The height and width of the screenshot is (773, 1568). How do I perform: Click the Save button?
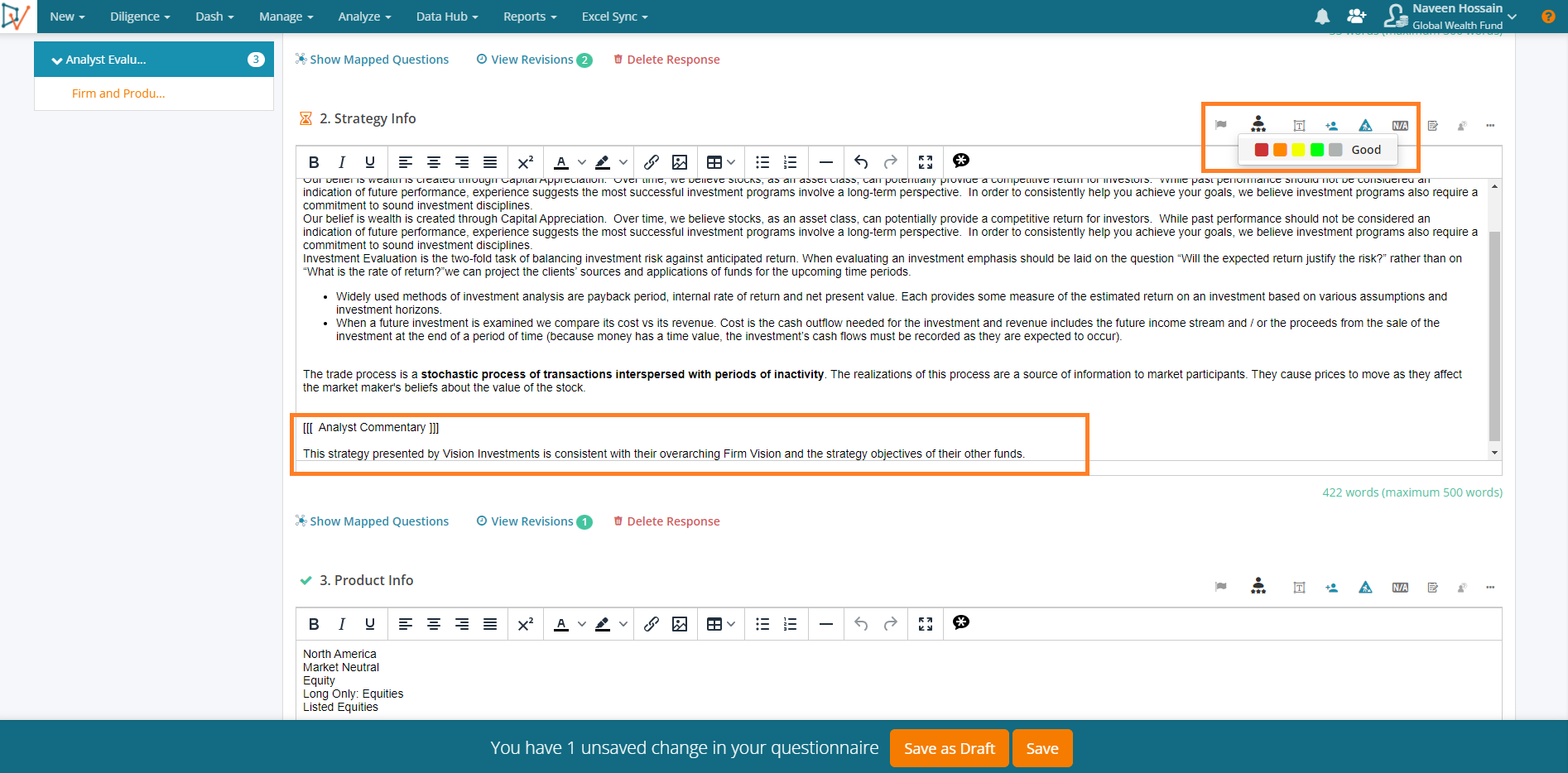click(1042, 748)
